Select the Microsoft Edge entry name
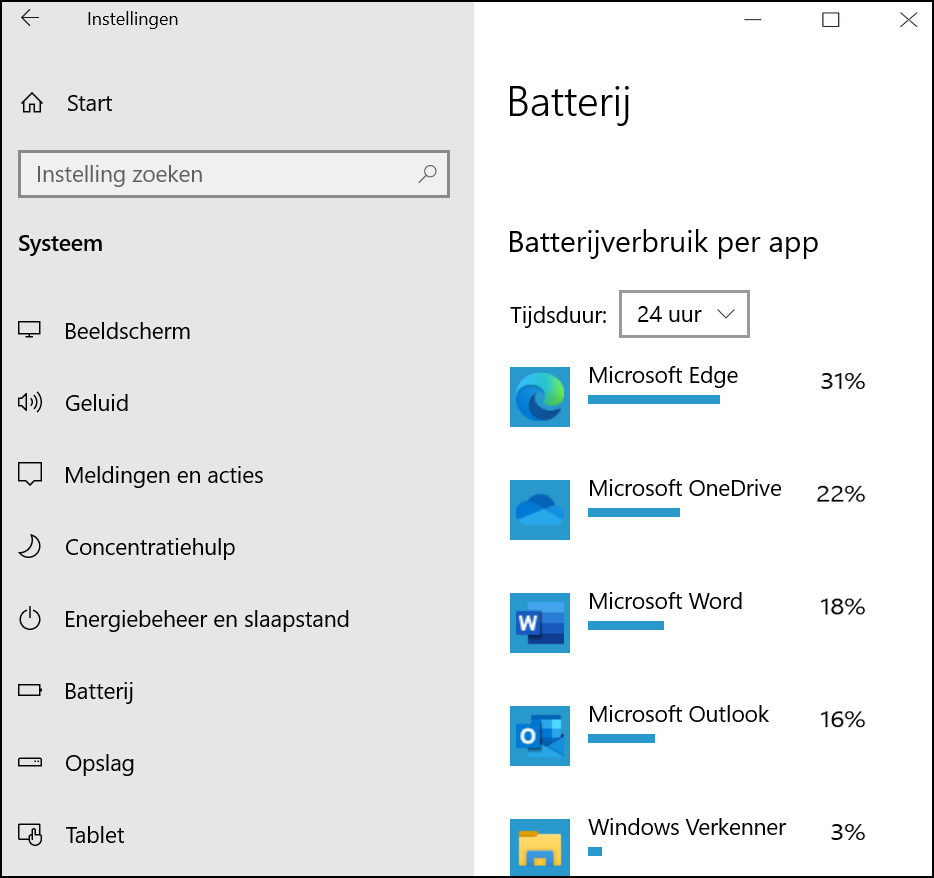934x878 pixels. click(663, 375)
